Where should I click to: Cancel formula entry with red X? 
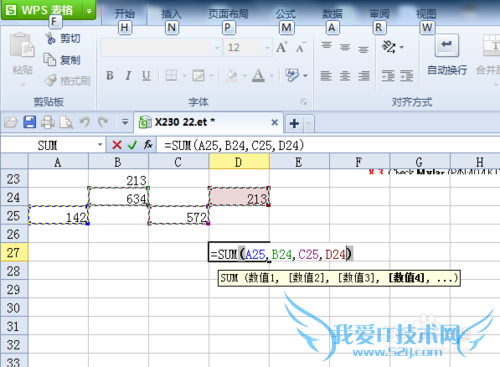coord(117,145)
